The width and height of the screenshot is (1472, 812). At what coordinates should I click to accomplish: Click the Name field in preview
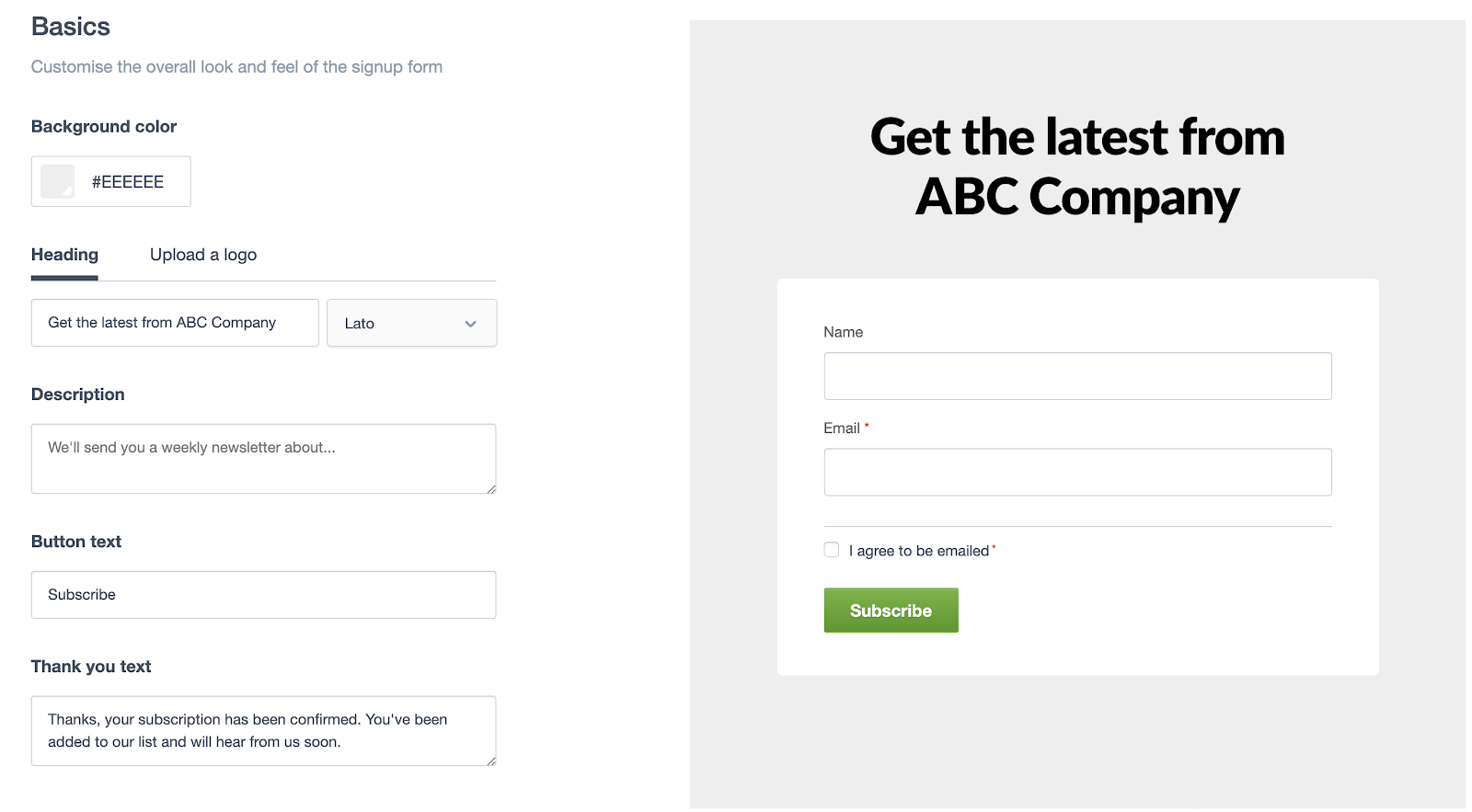tap(1077, 376)
